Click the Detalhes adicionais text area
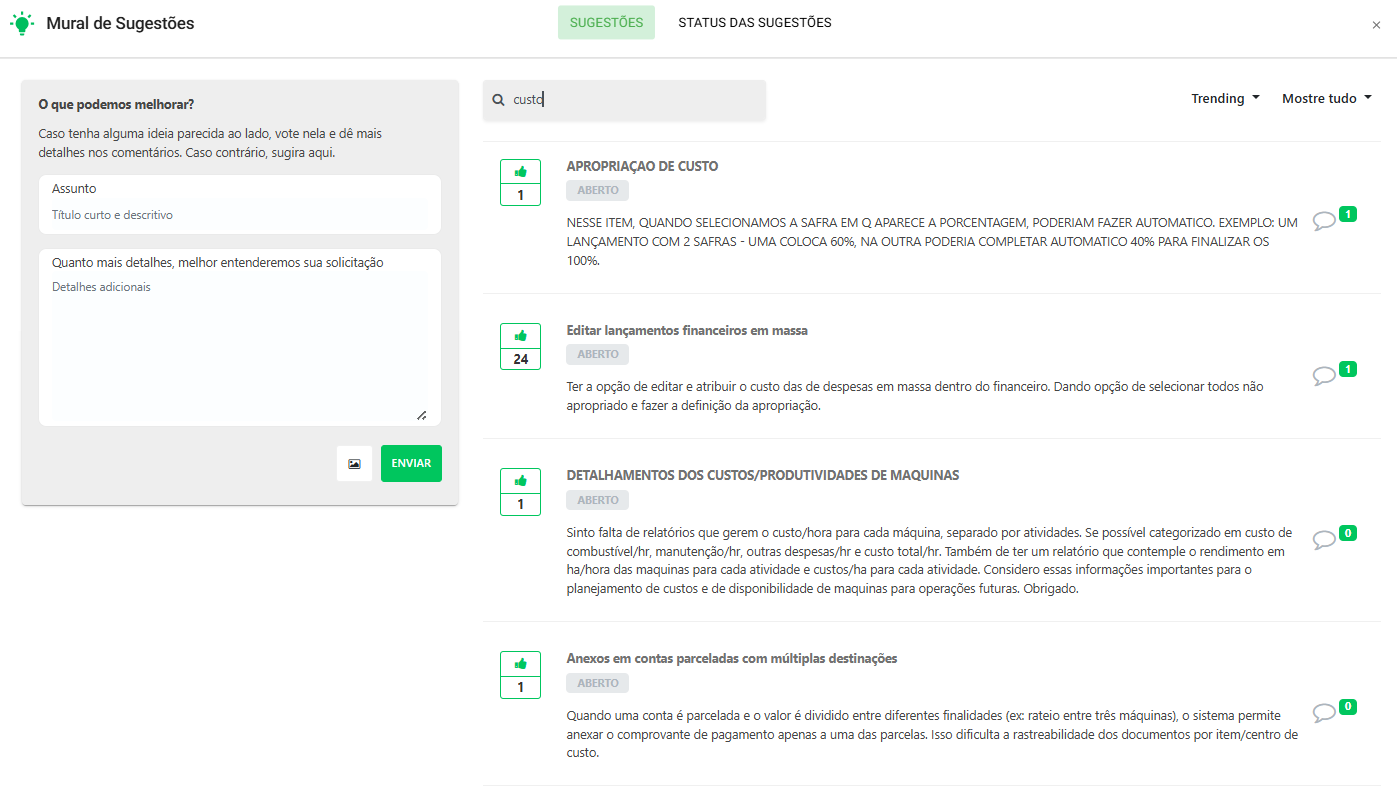The image size is (1397, 796). [240, 345]
